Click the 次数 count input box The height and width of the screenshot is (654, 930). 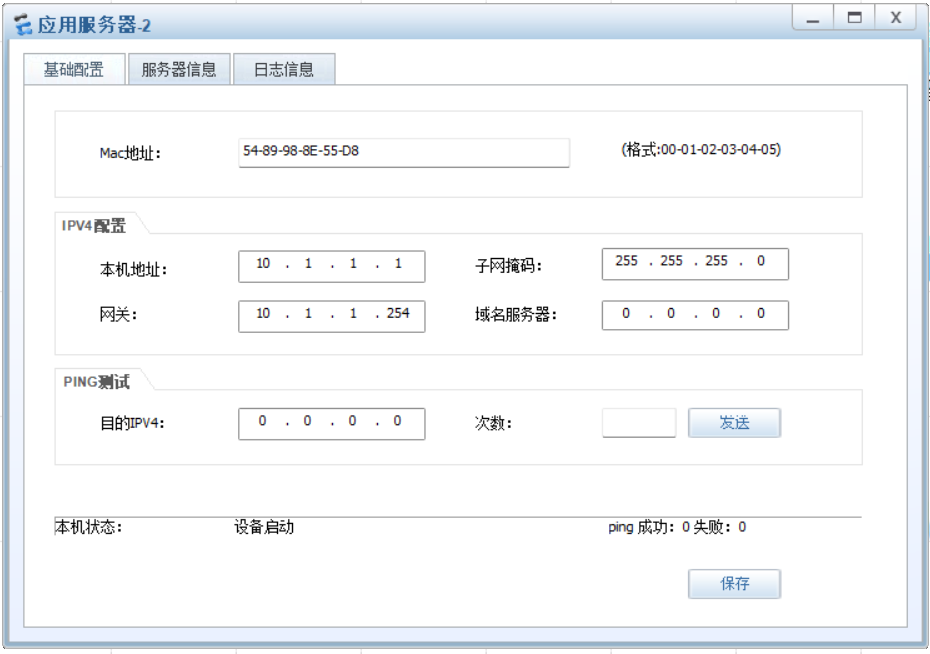[639, 423]
